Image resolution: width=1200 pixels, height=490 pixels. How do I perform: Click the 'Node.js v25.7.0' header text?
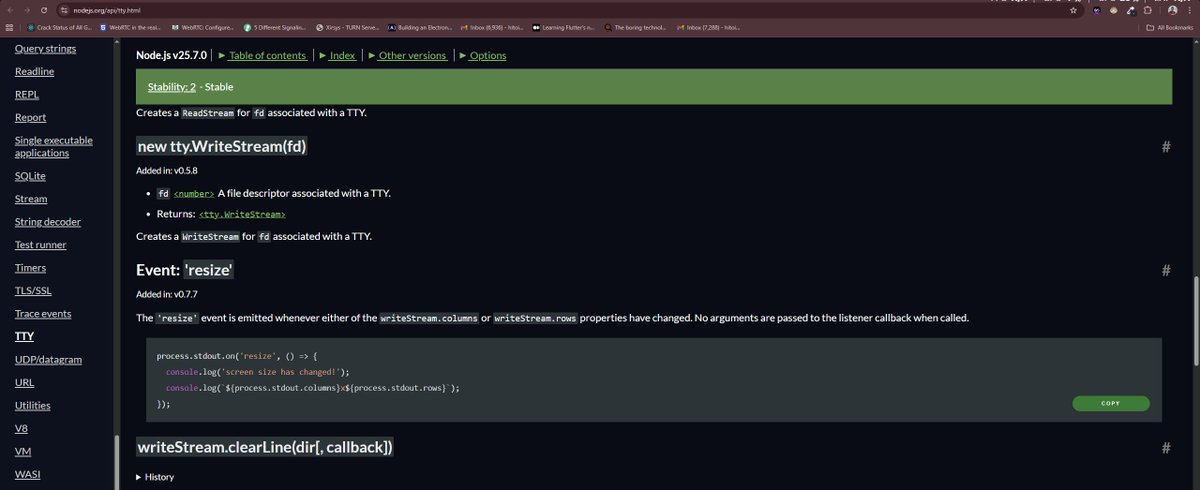pos(172,56)
